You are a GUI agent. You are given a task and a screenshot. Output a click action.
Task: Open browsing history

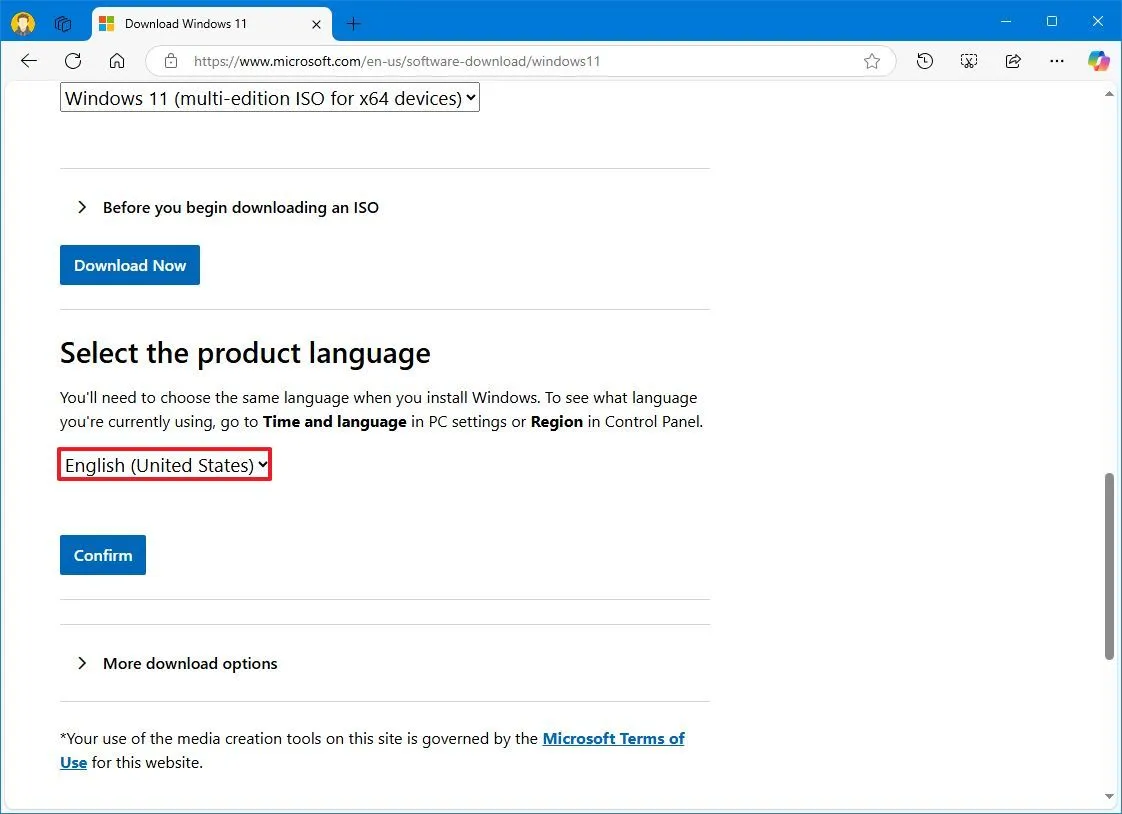tap(924, 61)
